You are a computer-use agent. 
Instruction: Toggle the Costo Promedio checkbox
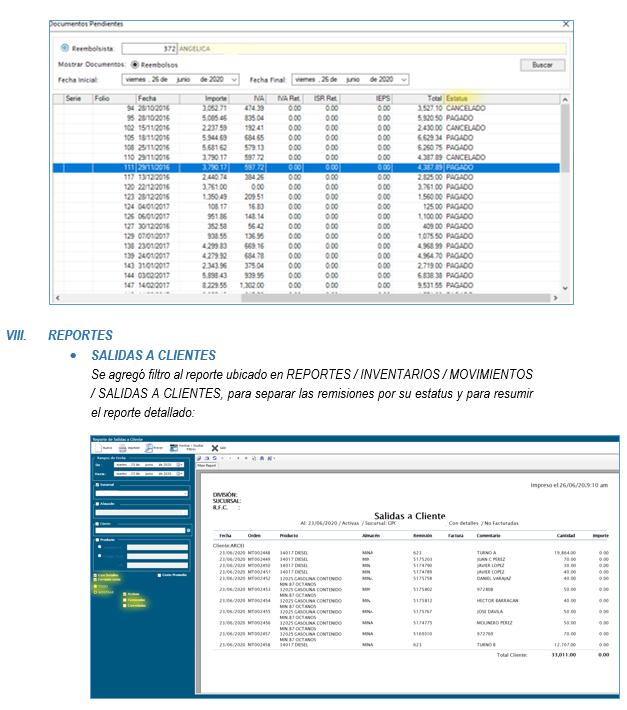159,575
